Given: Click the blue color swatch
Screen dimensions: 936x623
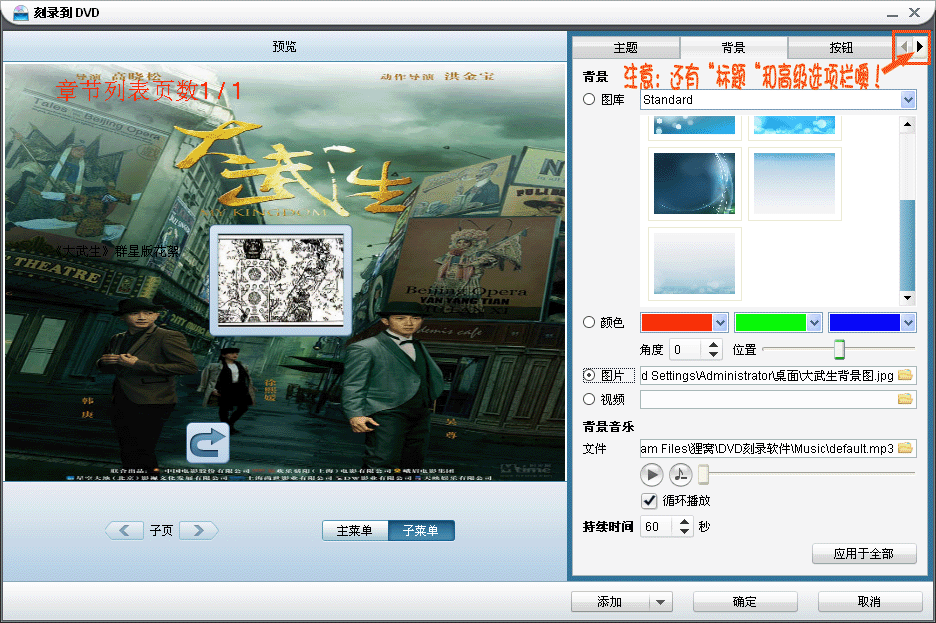Looking at the screenshot, I should (864, 323).
